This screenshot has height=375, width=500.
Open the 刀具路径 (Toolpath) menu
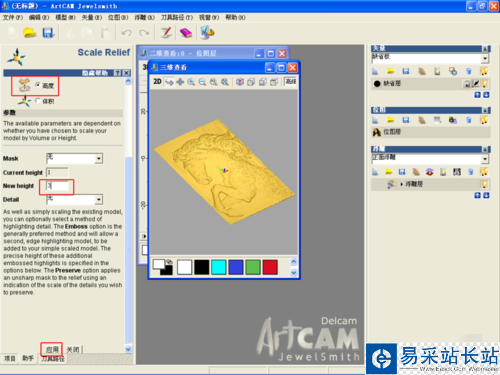pyautogui.click(x=177, y=17)
